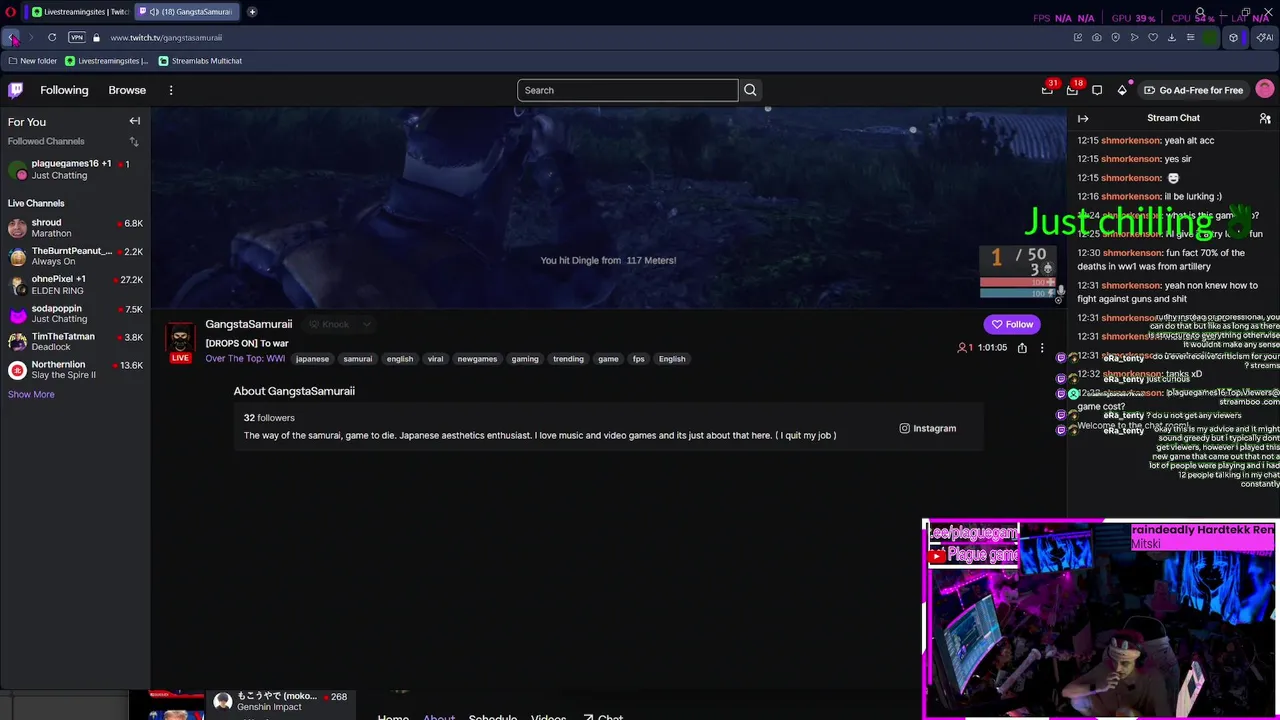Select the viral tag

(x=435, y=359)
